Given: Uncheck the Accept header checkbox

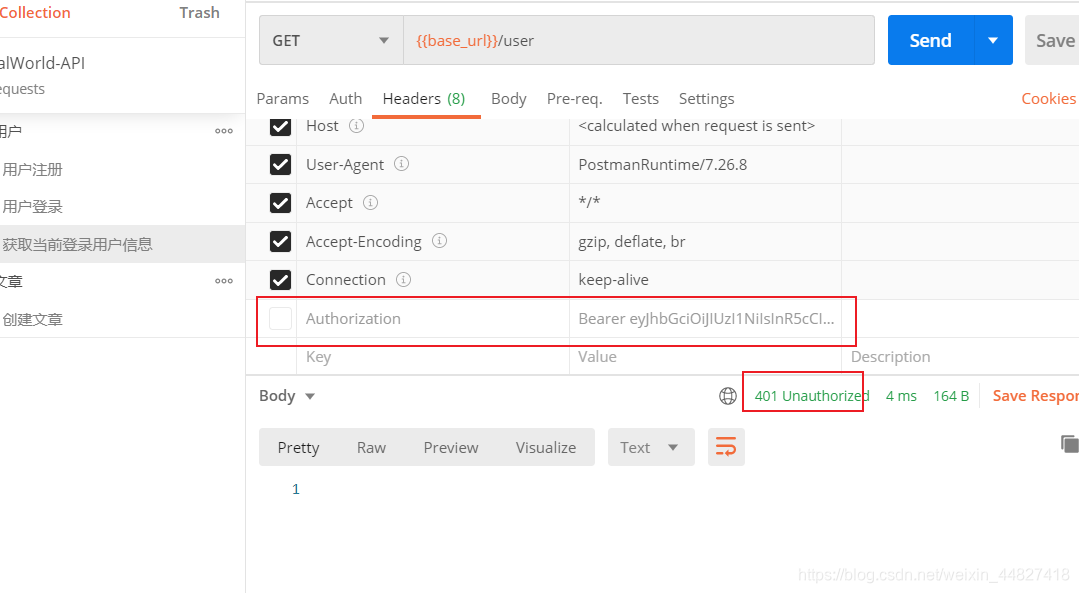Looking at the screenshot, I should (280, 203).
